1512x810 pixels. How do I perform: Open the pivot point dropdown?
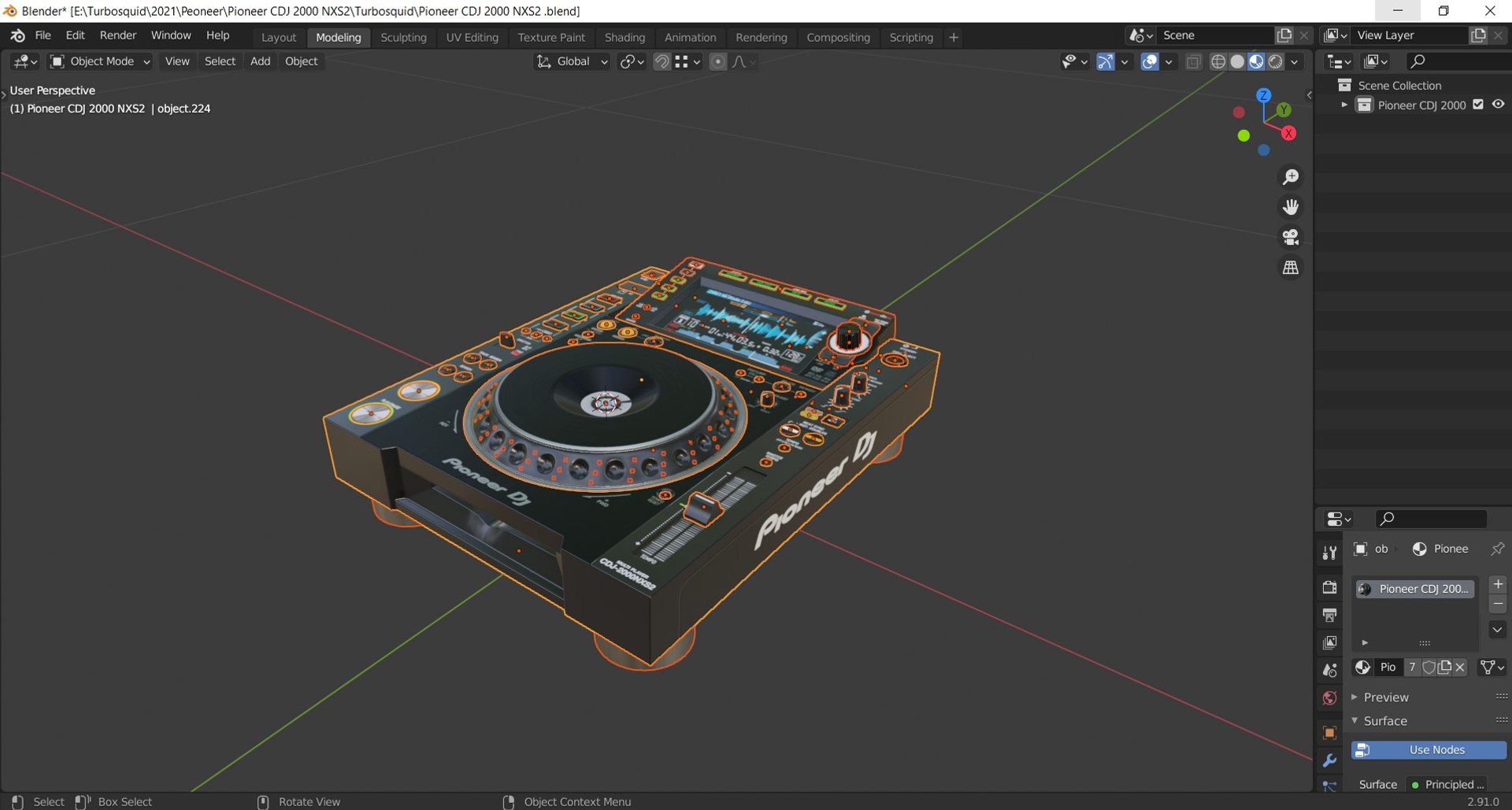(632, 61)
